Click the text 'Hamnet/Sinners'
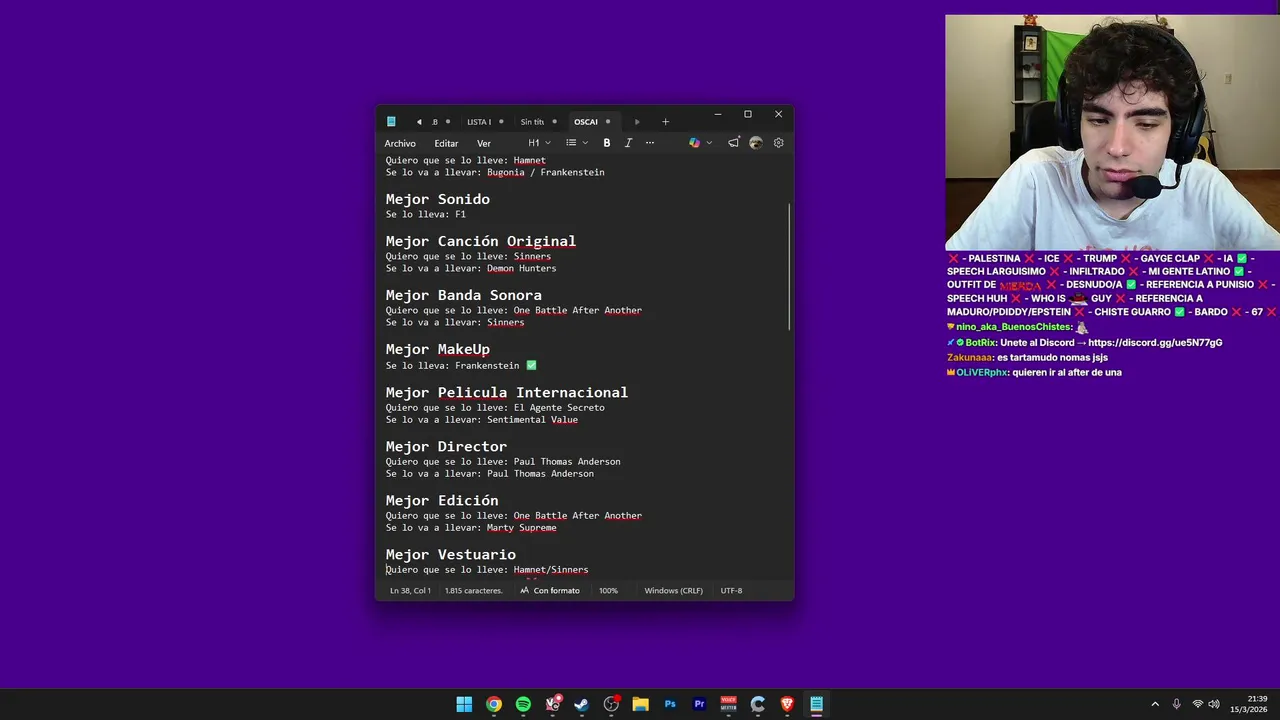The height and width of the screenshot is (720, 1280). tap(551, 569)
